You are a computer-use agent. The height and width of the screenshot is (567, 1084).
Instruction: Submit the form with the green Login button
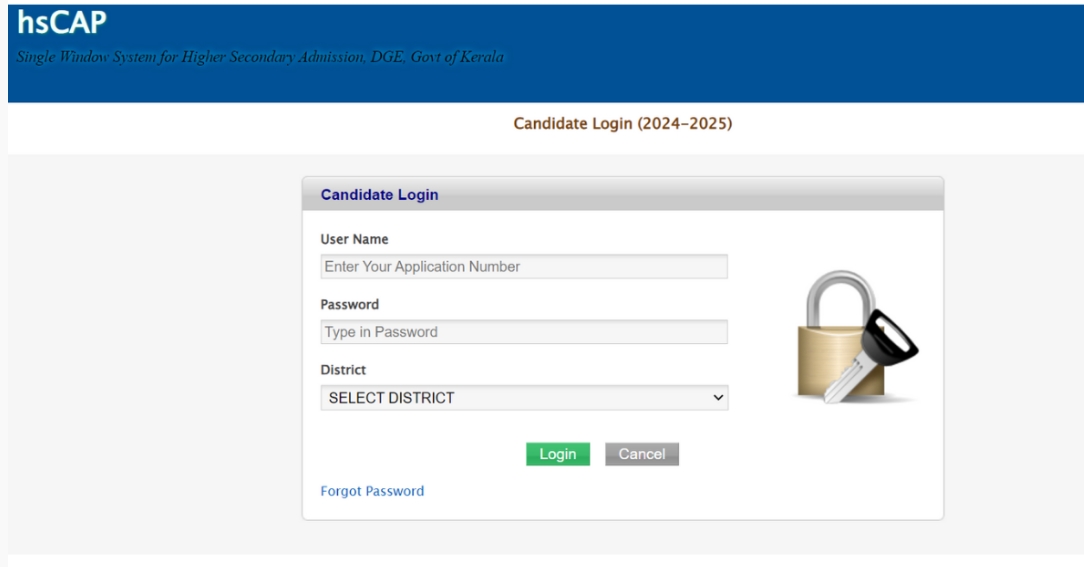click(x=558, y=454)
